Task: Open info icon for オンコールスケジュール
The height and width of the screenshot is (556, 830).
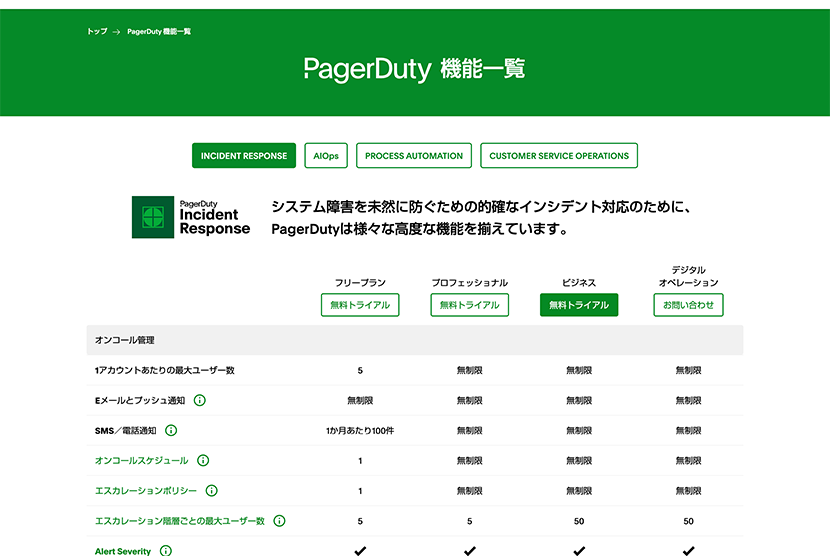Action: click(x=203, y=460)
